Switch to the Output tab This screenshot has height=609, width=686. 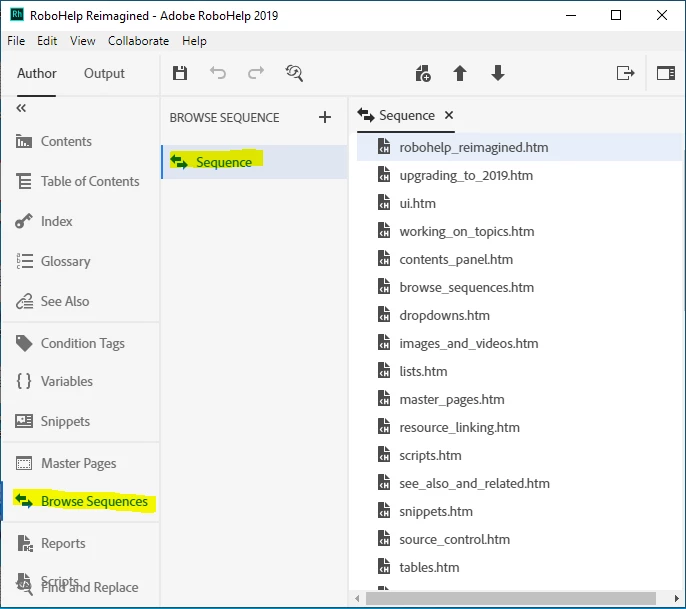104,73
